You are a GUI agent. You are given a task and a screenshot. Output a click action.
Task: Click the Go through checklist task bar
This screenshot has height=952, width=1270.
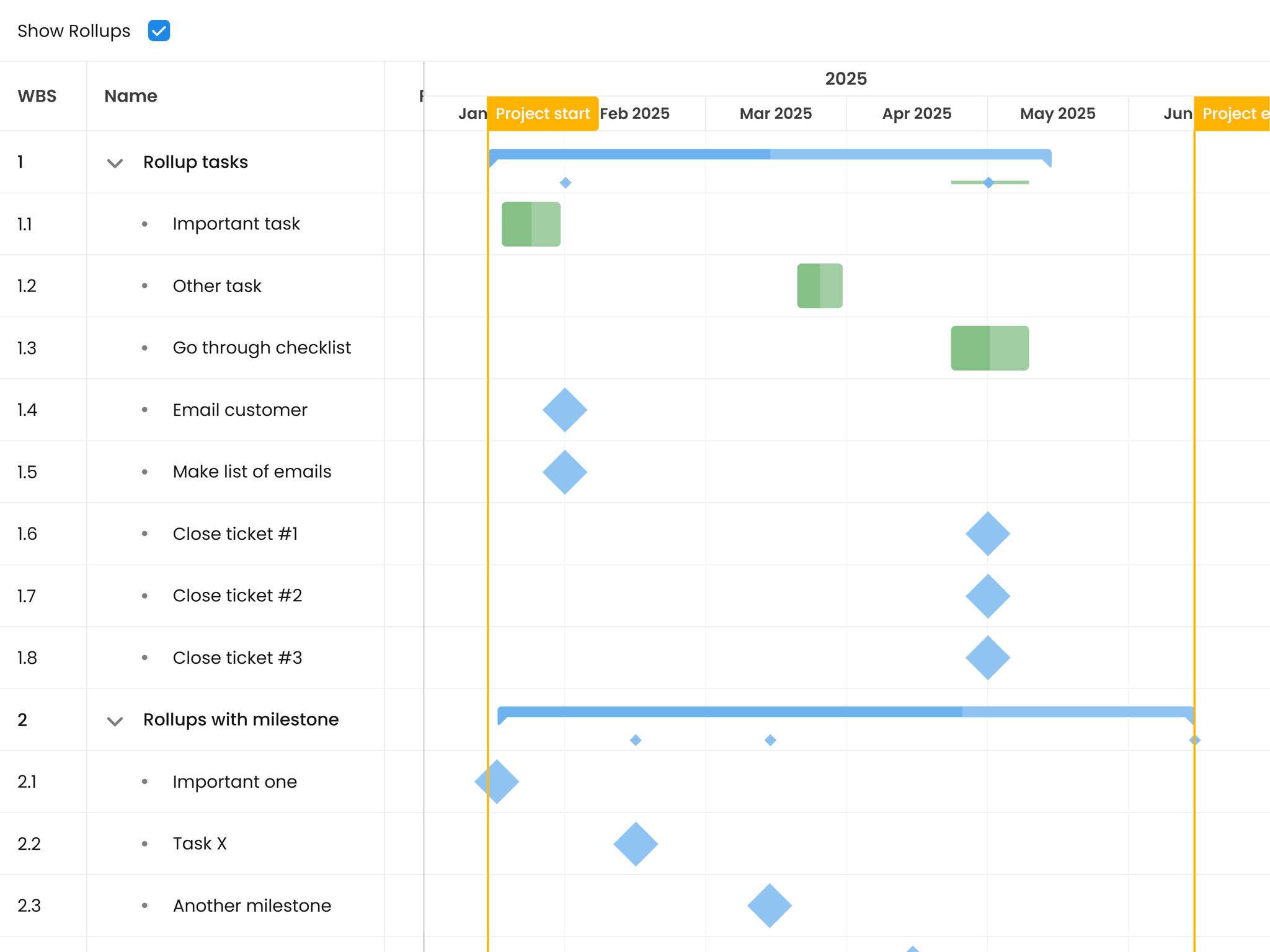990,348
